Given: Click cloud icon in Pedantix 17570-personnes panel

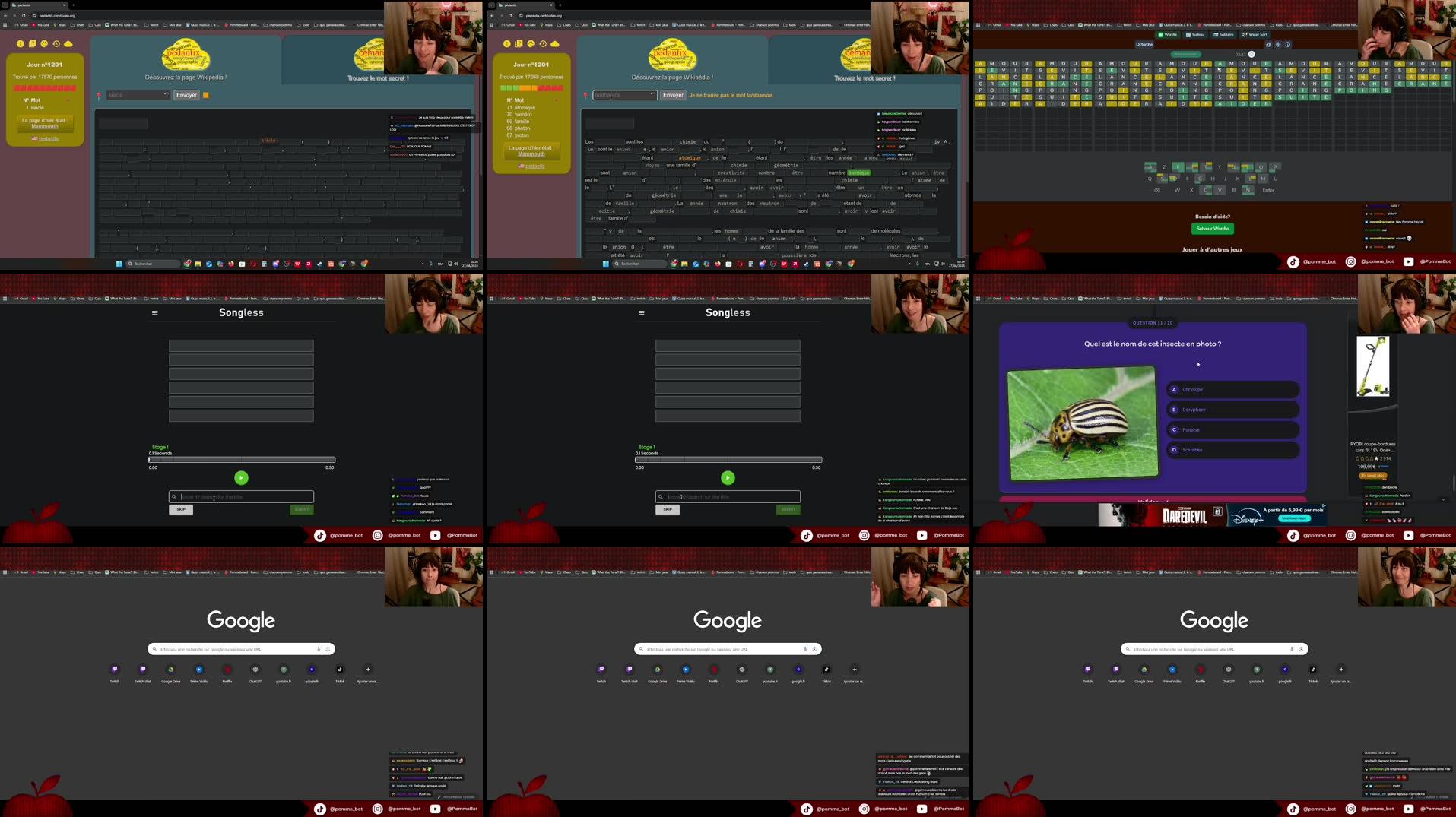Looking at the screenshot, I should 68,44.
